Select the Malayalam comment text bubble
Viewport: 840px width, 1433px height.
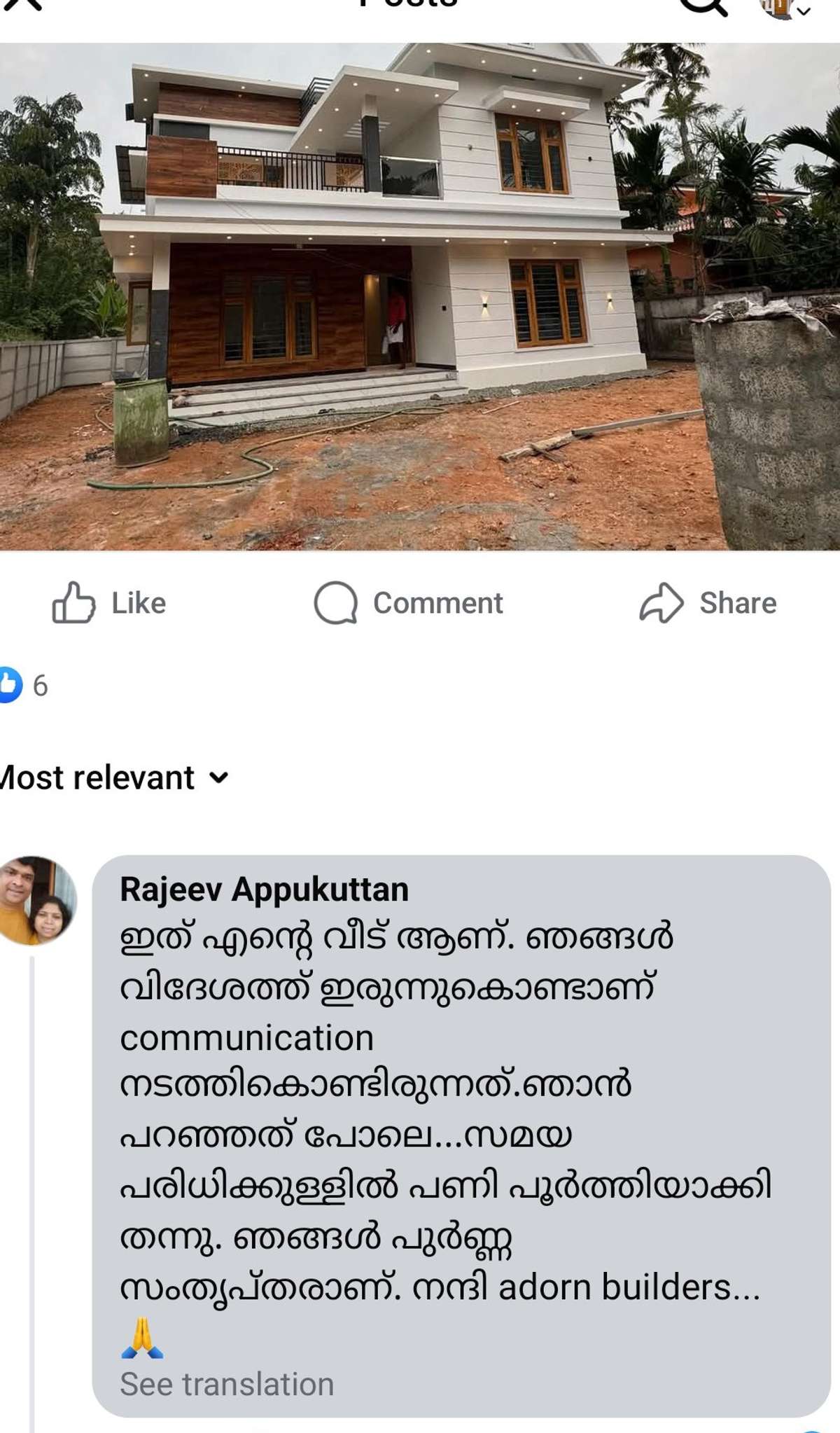[461, 1136]
